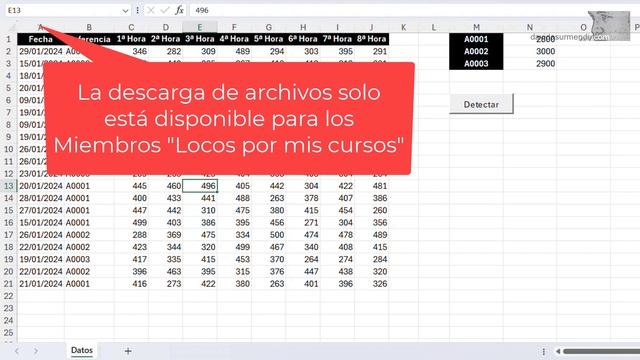This screenshot has height=360, width=640.
Task: Click the 5ª Hora header cell
Action: point(269,39)
